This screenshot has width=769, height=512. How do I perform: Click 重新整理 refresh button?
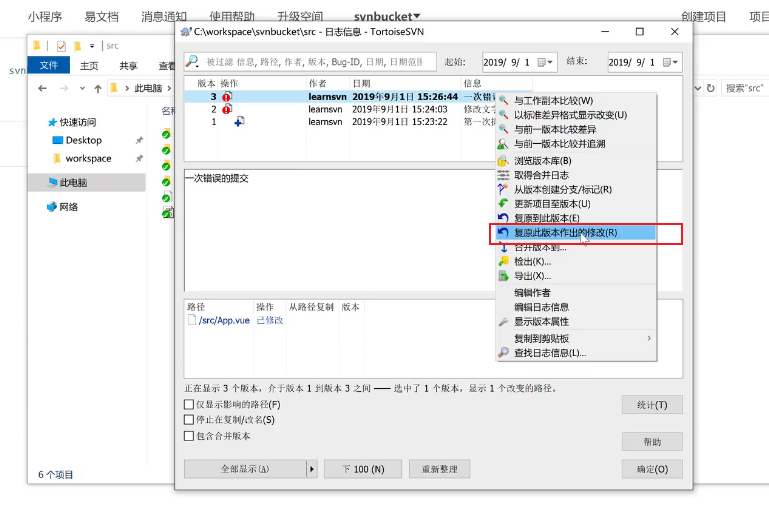pyautogui.click(x=439, y=469)
